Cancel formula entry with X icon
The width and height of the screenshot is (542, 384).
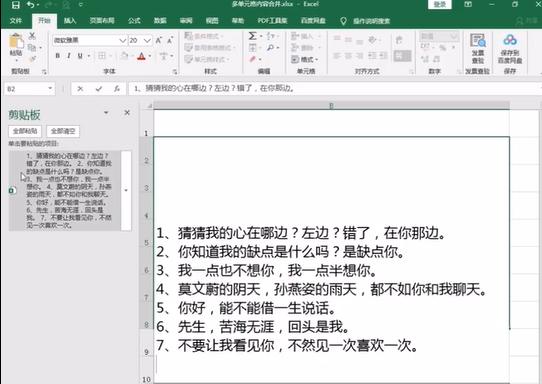pyautogui.click(x=80, y=89)
